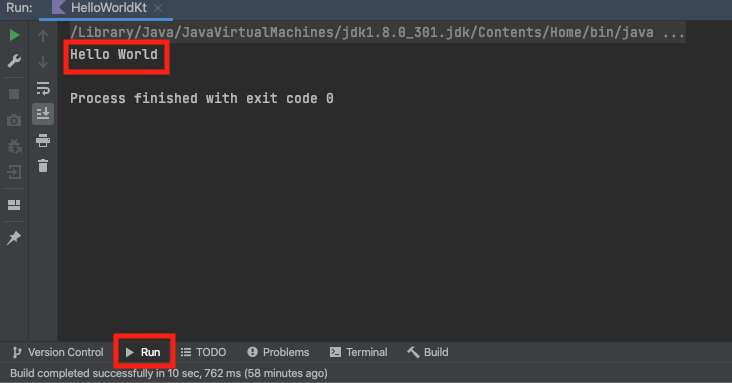Viewport: 732px width, 383px height.
Task: Click the up arrow stack trace icon
Action: click(43, 36)
